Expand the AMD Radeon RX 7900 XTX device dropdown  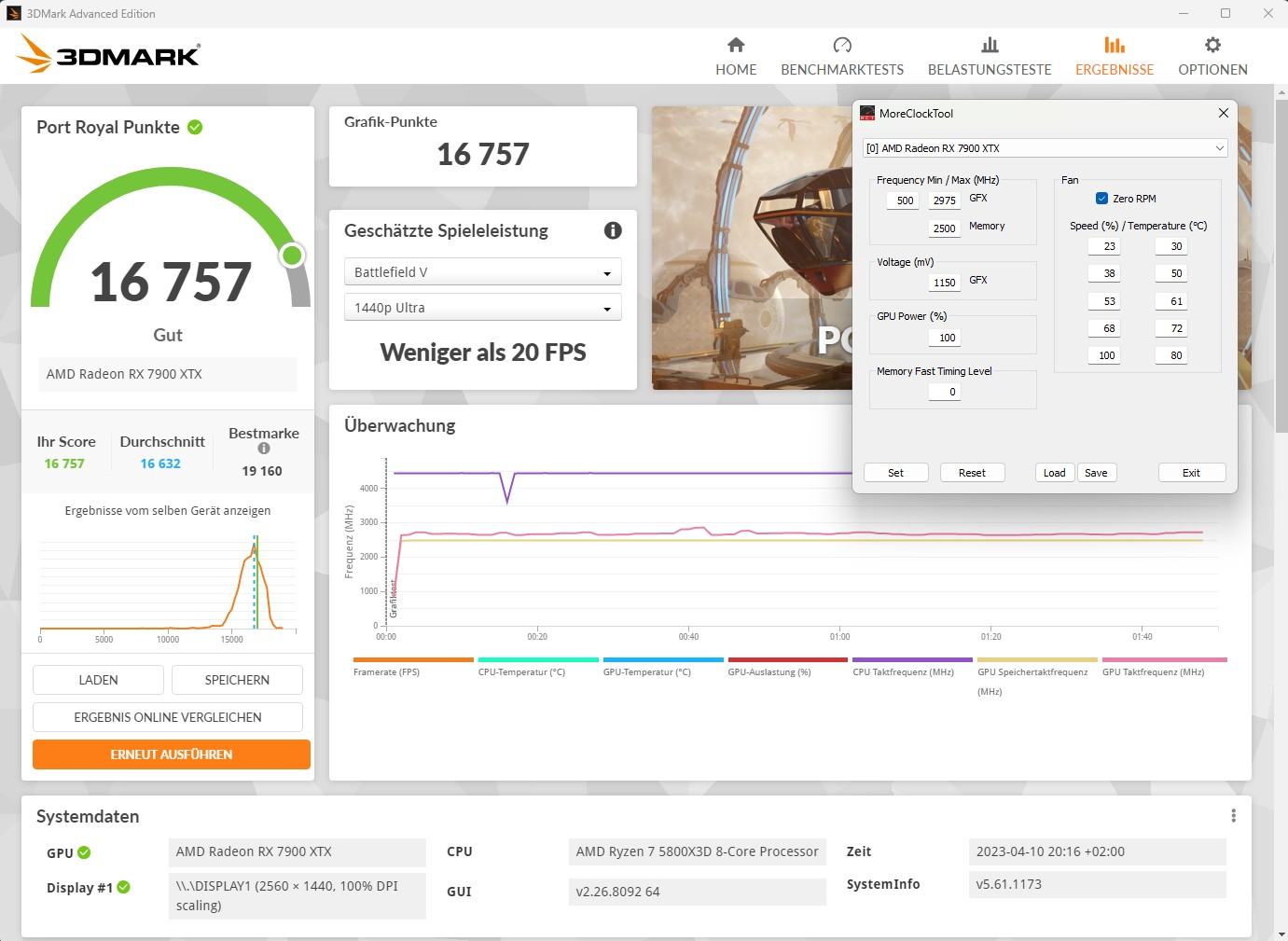click(1045, 148)
